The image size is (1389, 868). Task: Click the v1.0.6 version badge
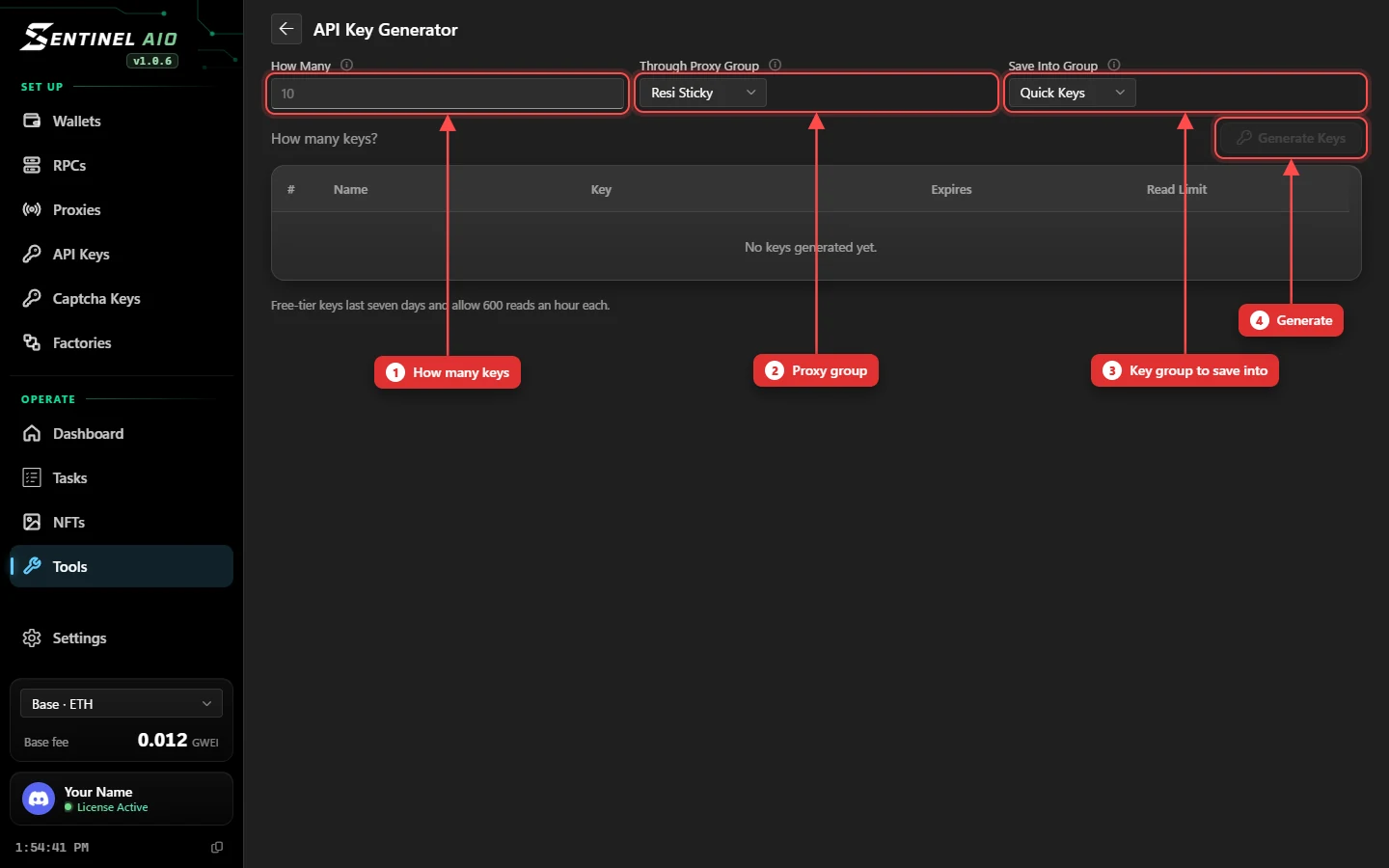(152, 61)
